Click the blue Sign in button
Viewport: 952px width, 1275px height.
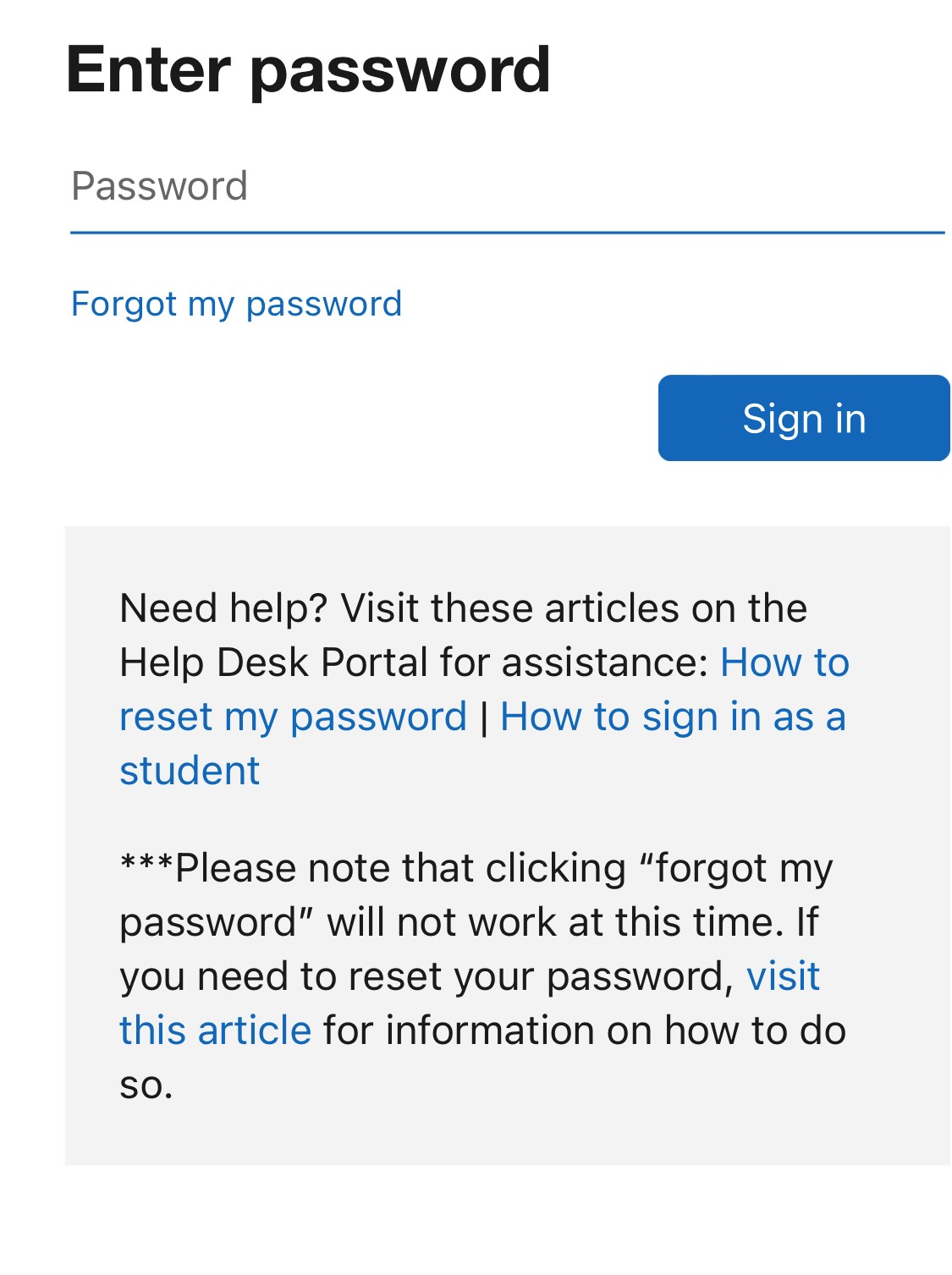pyautogui.click(x=804, y=418)
